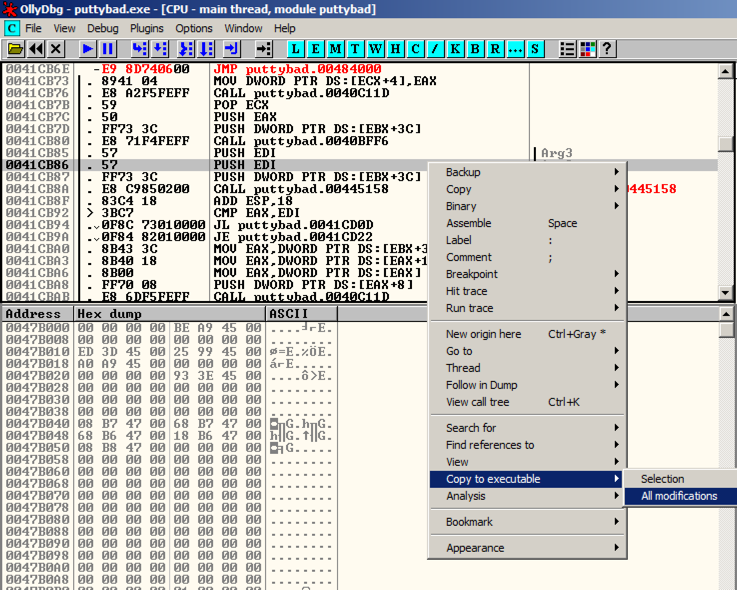
Task: Open Call stack with K button
Action: tap(455, 49)
